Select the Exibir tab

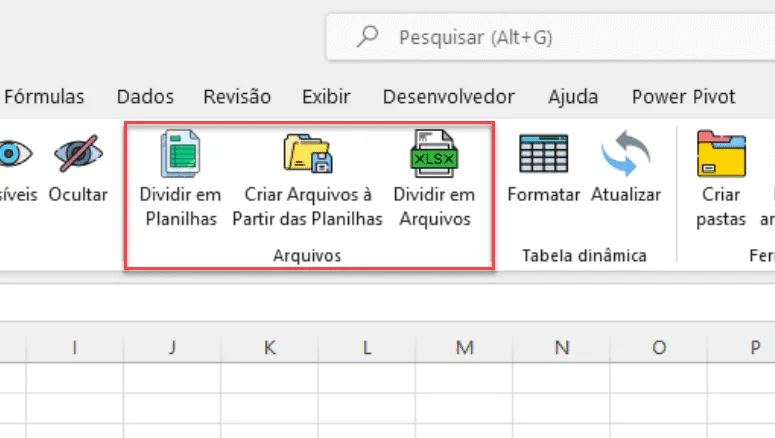click(x=326, y=97)
